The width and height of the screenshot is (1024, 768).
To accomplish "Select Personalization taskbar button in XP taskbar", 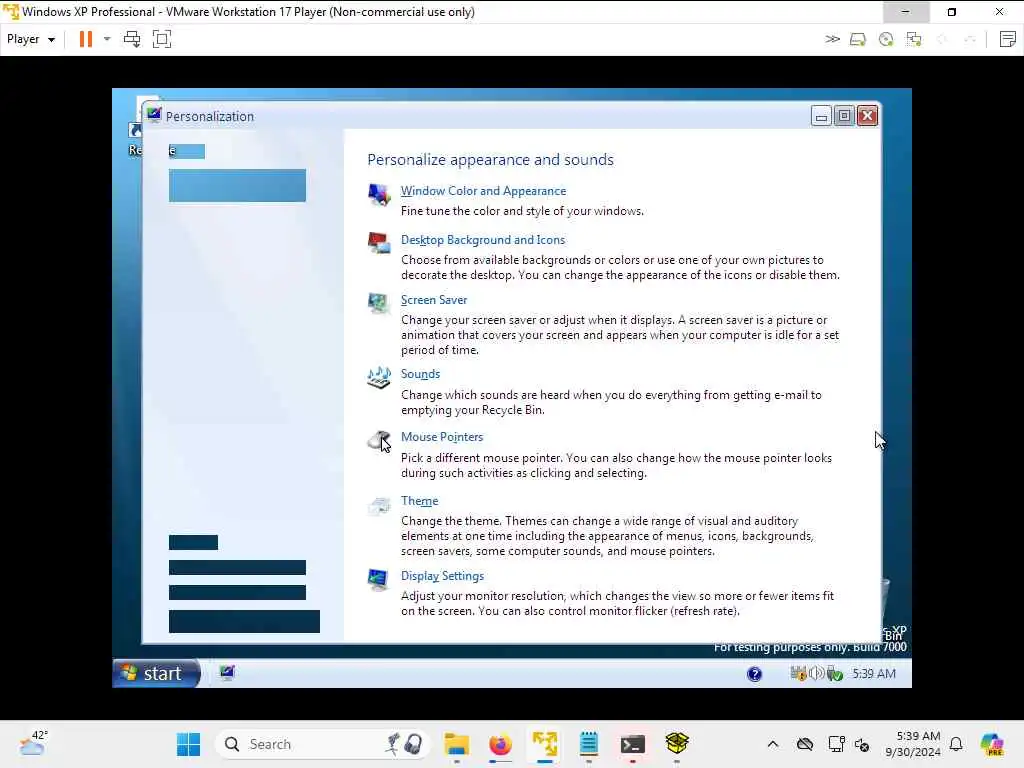I will tap(227, 673).
